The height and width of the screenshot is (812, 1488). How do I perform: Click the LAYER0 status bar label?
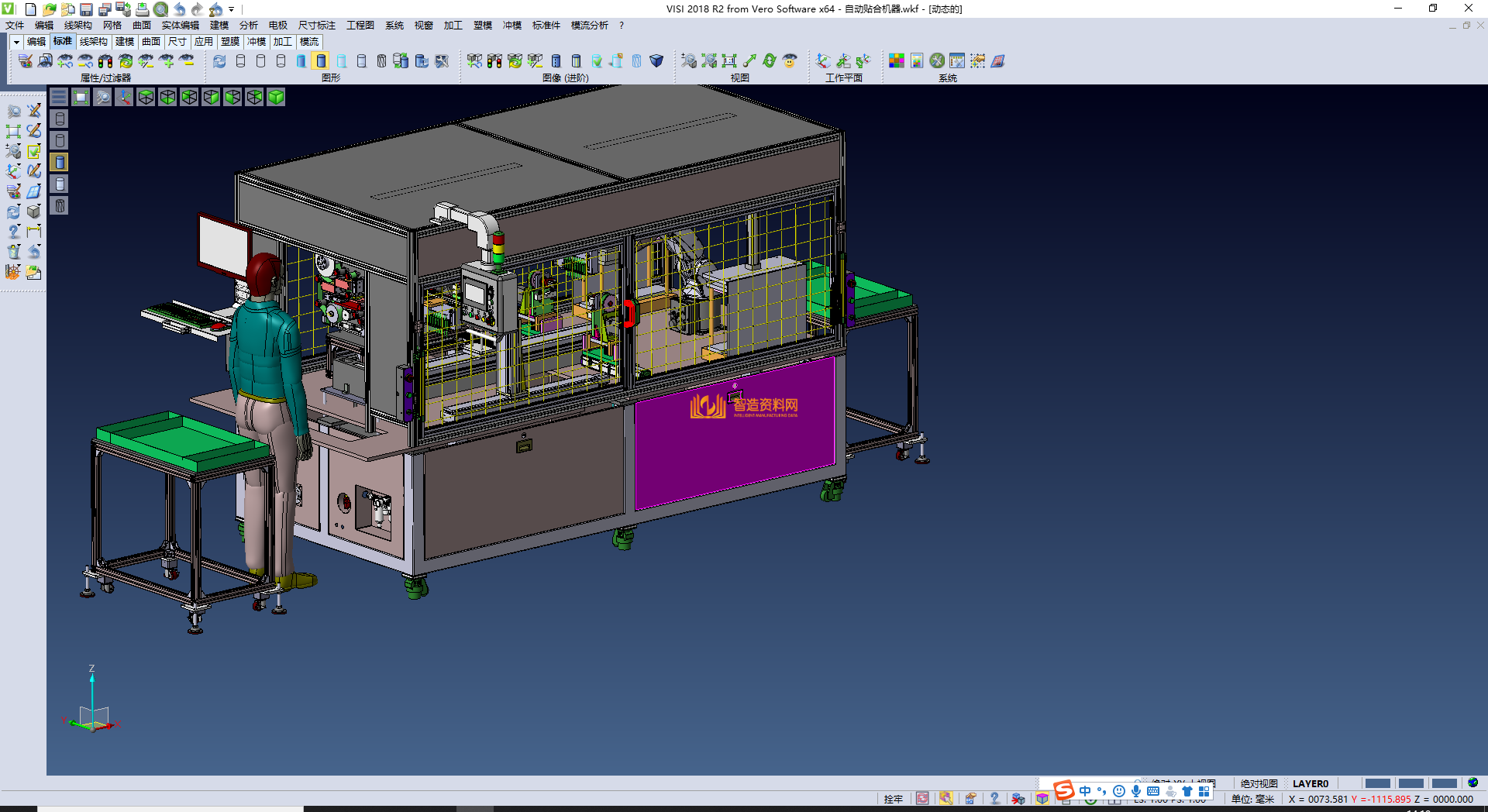click(1310, 783)
